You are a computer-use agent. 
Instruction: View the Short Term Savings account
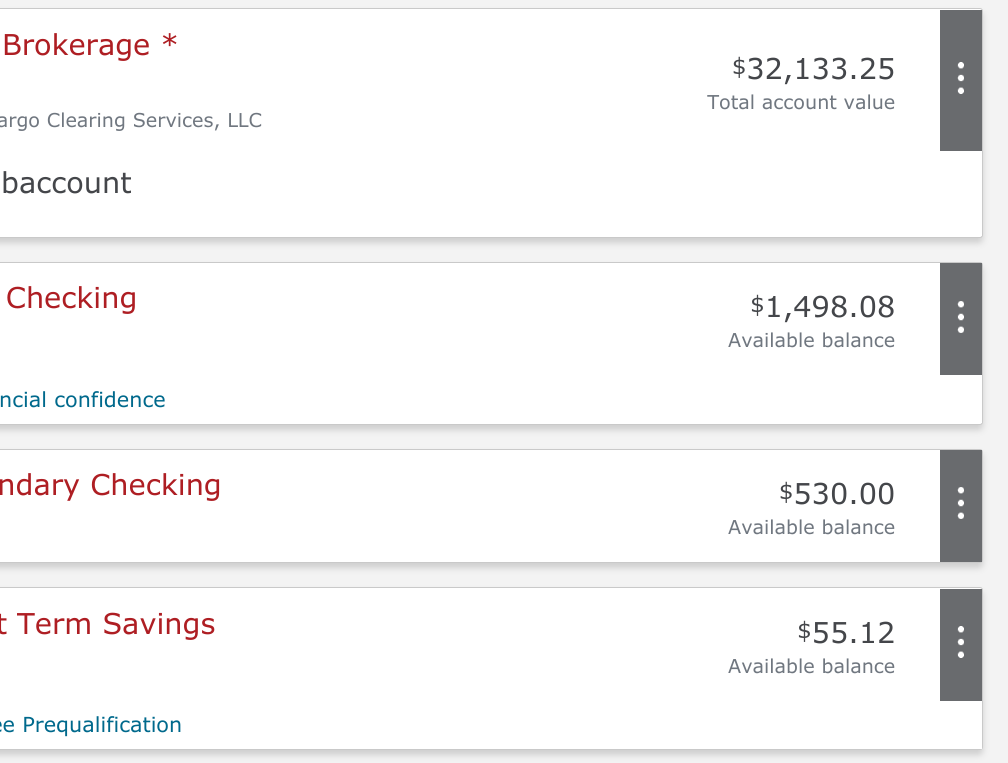[107, 624]
